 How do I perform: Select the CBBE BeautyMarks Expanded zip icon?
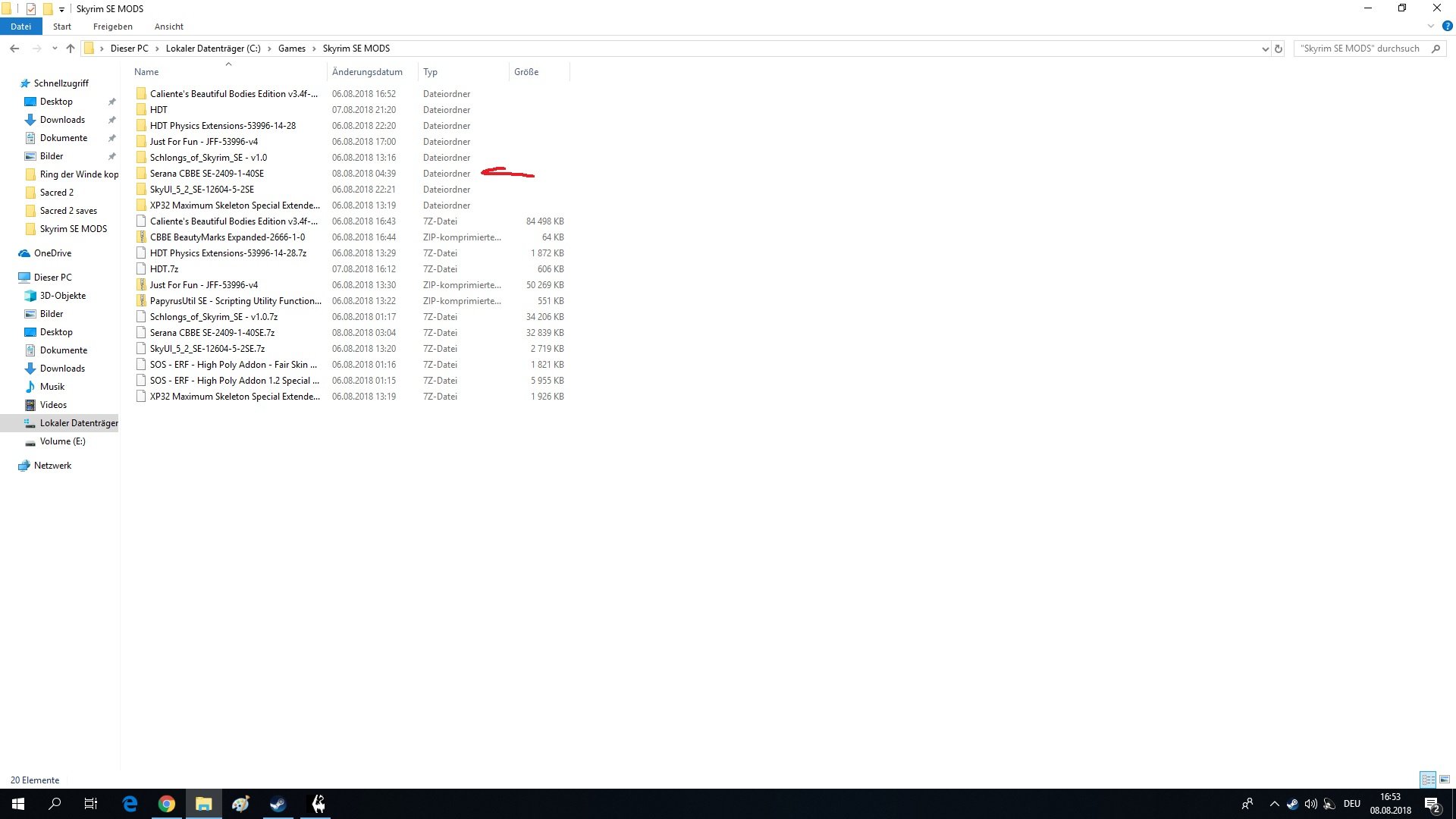[141, 237]
